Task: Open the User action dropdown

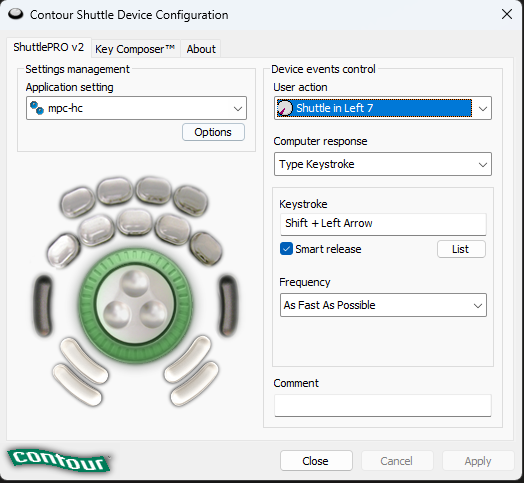Action: pyautogui.click(x=383, y=108)
